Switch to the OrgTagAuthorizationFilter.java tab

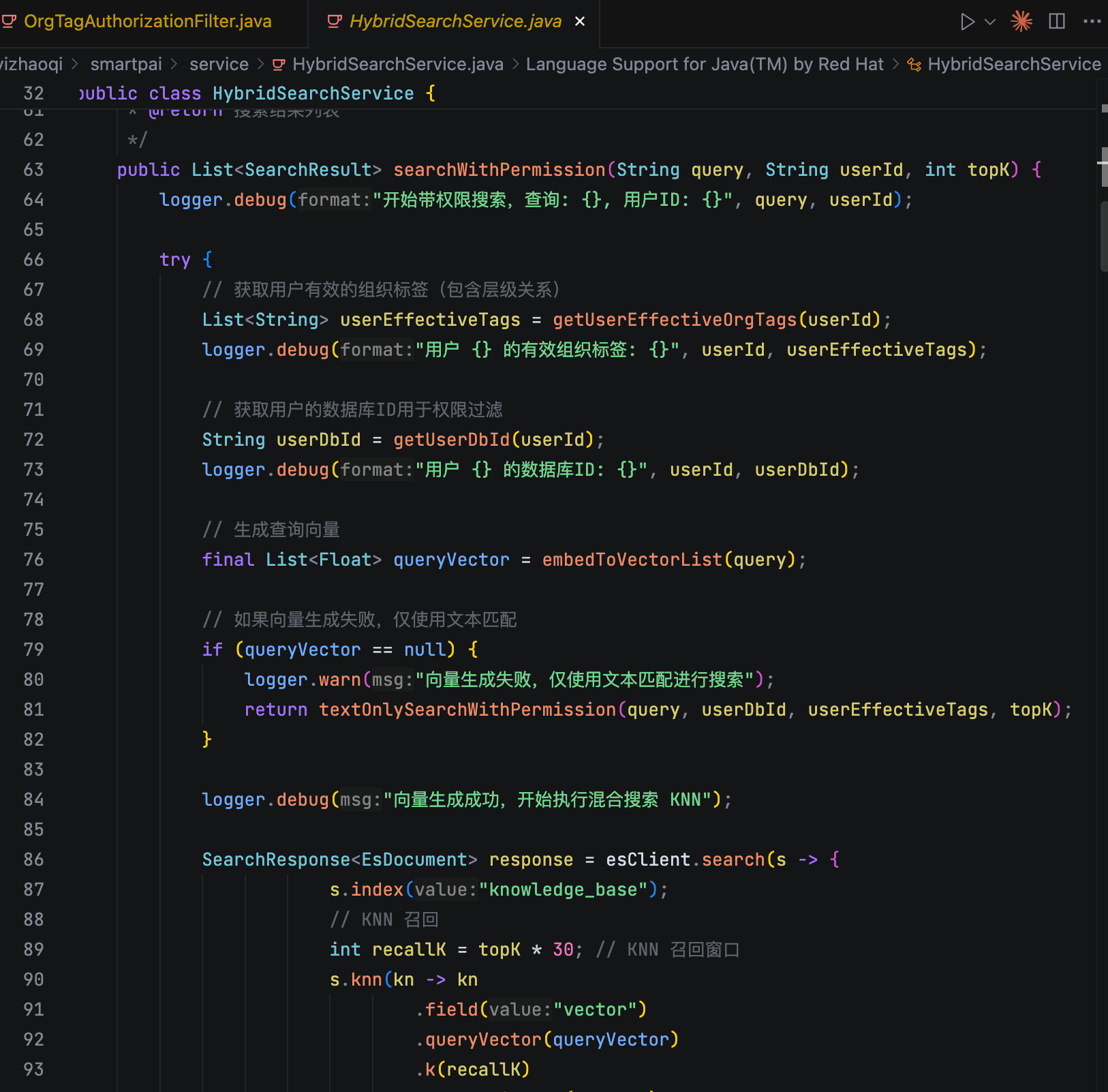[x=147, y=21]
